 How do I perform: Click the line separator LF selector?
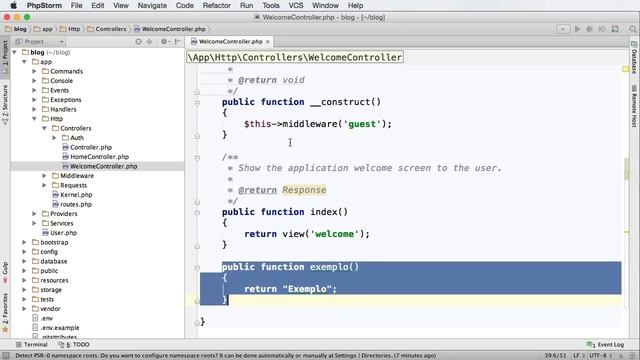(578, 356)
